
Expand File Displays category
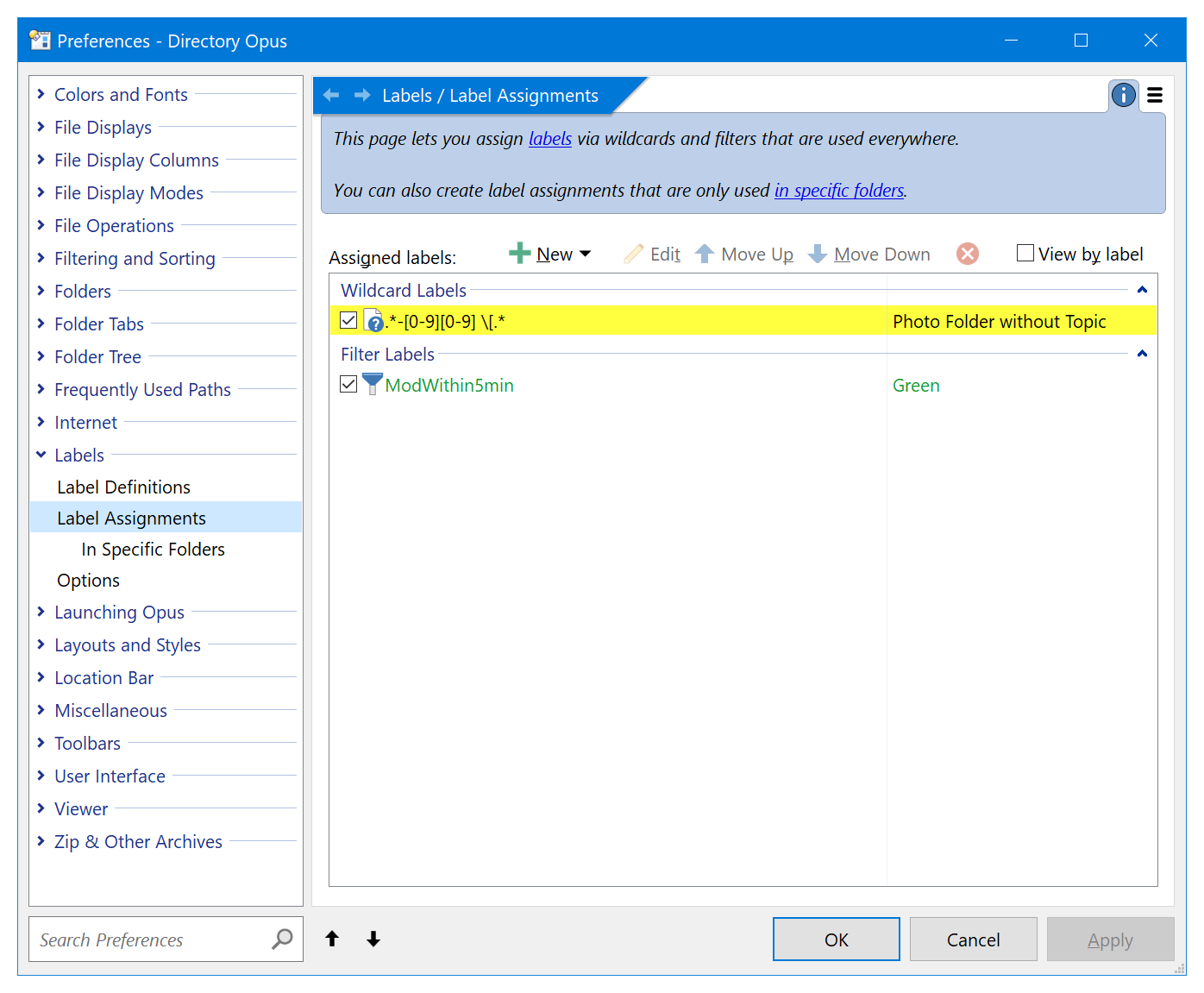[41, 126]
